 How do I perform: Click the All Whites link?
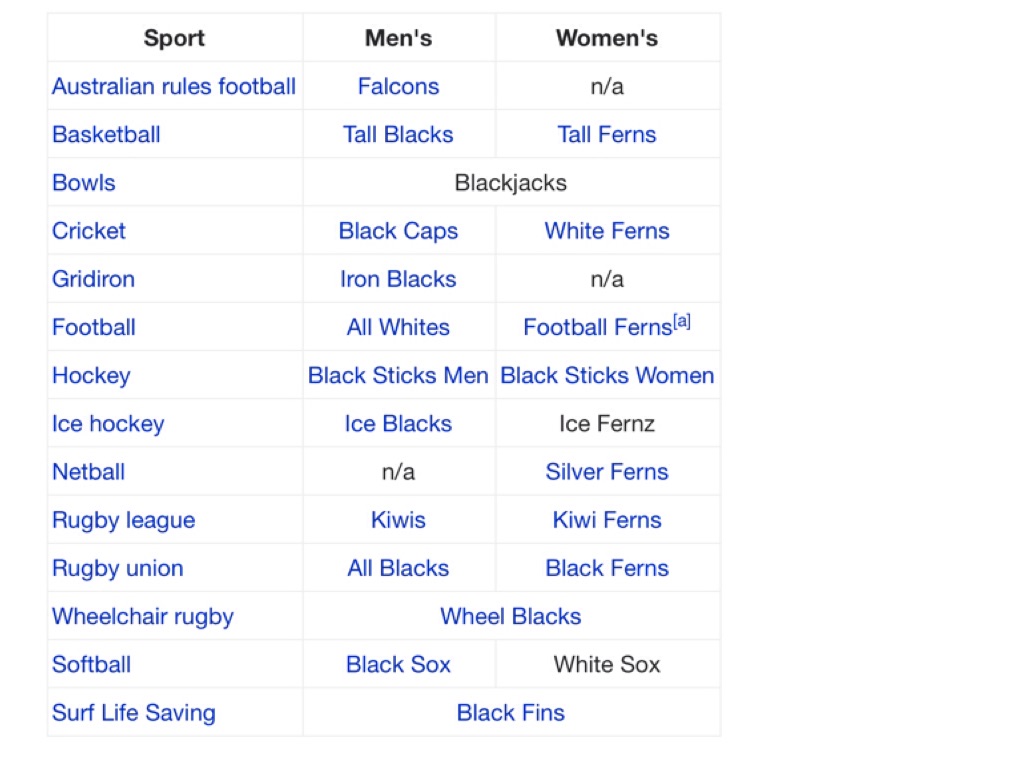click(398, 327)
